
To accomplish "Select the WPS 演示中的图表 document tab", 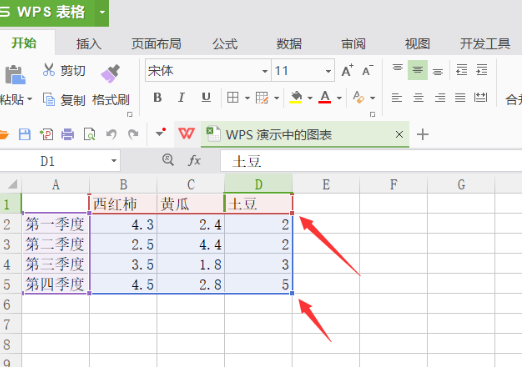I will click(x=305, y=135).
